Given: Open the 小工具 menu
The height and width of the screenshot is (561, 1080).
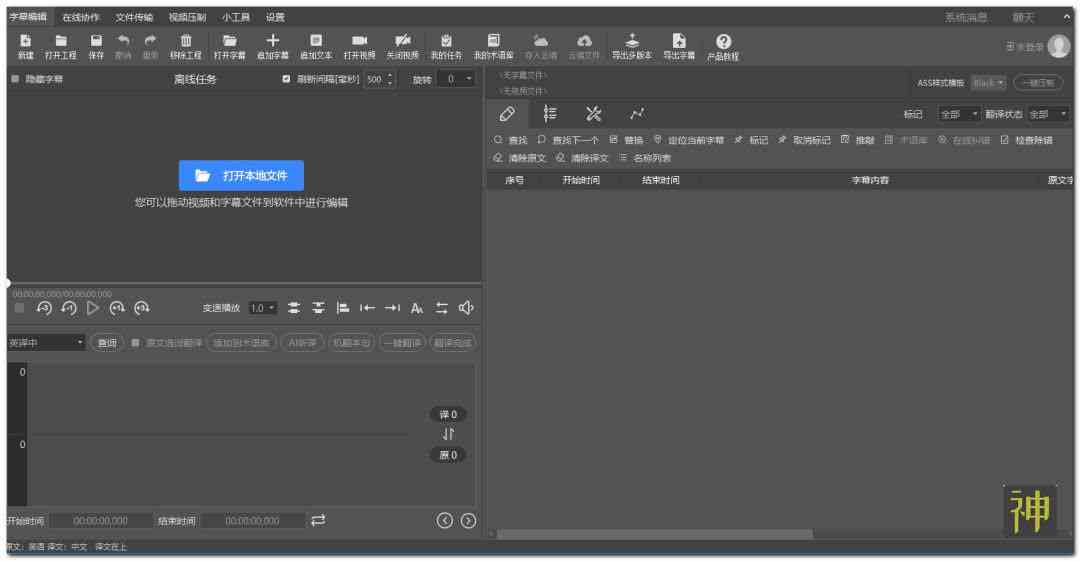Looking at the screenshot, I should (x=236, y=17).
